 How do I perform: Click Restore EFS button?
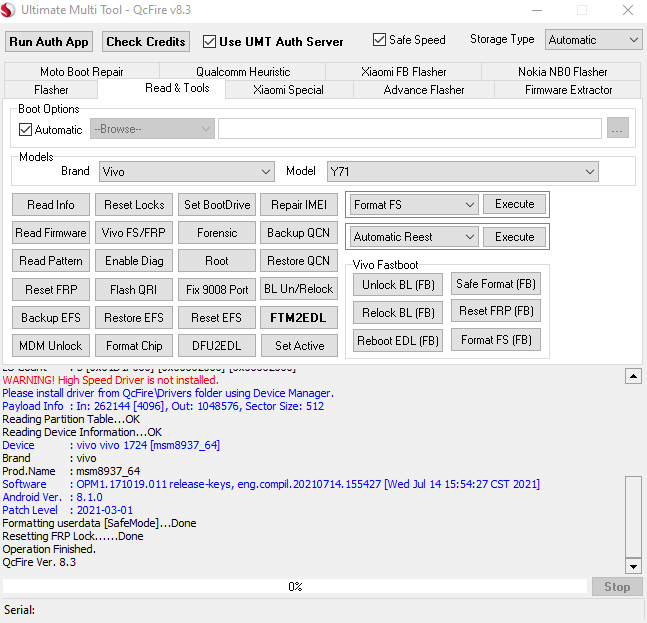pos(134,318)
